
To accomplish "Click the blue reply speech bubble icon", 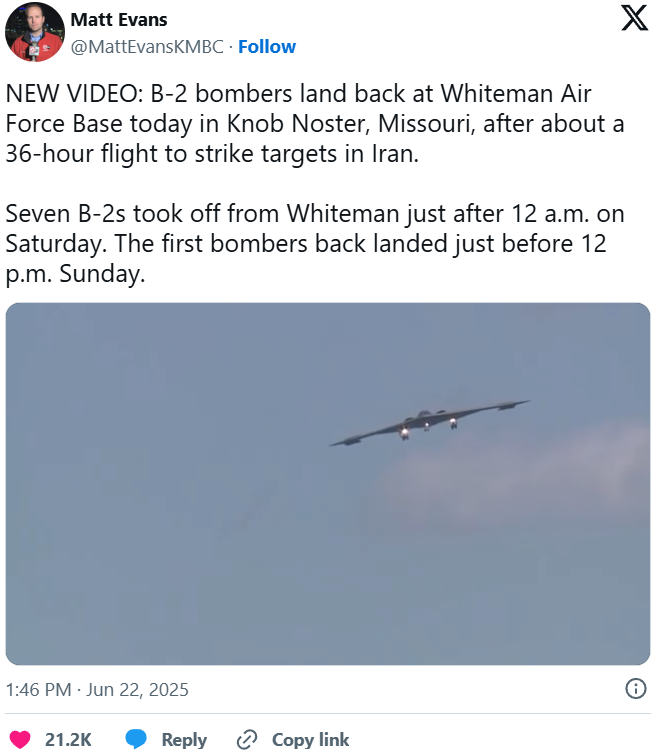I will pos(136,739).
